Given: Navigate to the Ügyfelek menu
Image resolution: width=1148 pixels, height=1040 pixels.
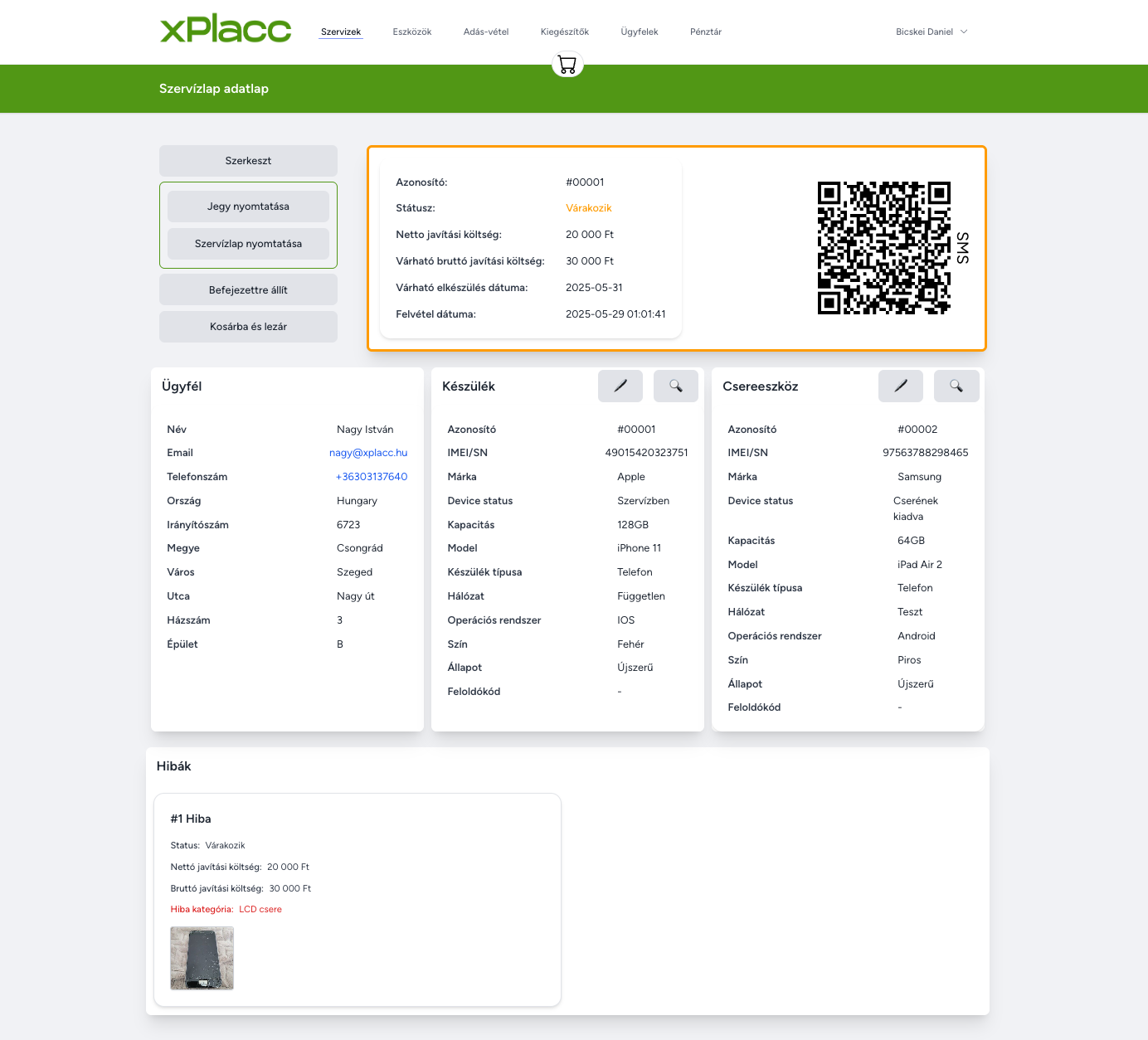Looking at the screenshot, I should 640,32.
